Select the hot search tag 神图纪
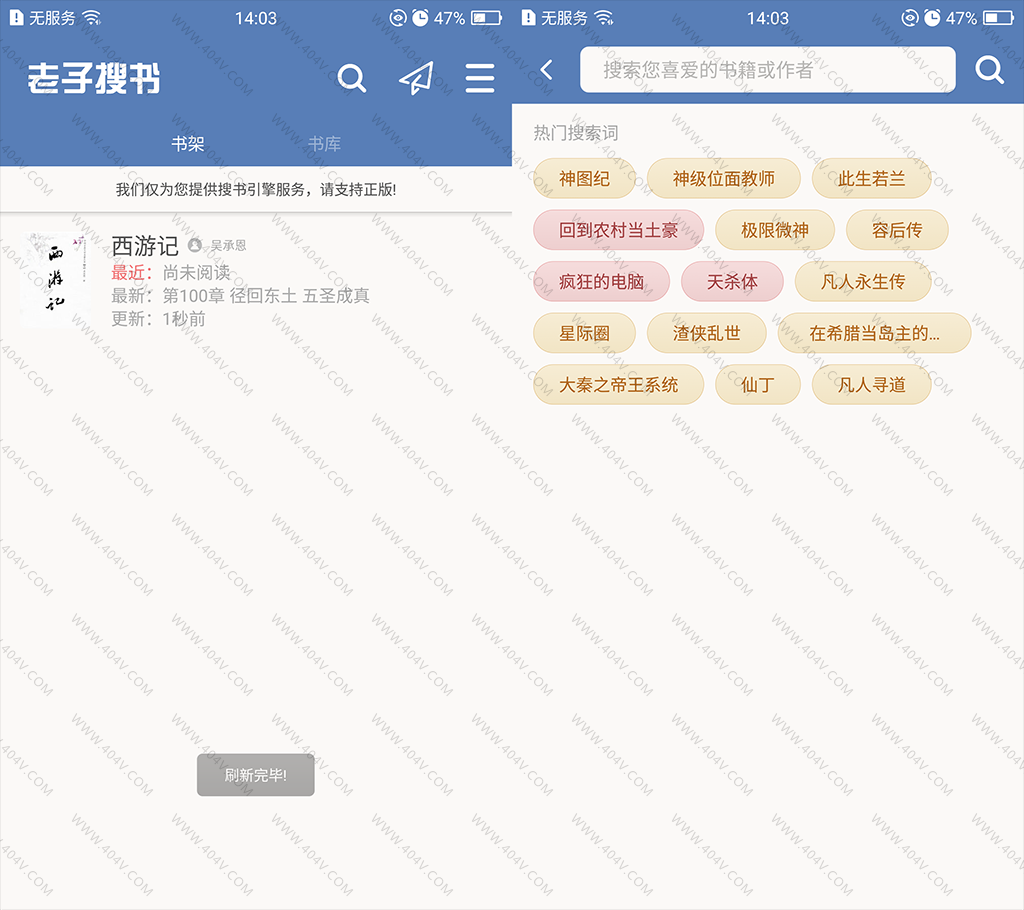This screenshot has width=1024, height=910. [584, 179]
